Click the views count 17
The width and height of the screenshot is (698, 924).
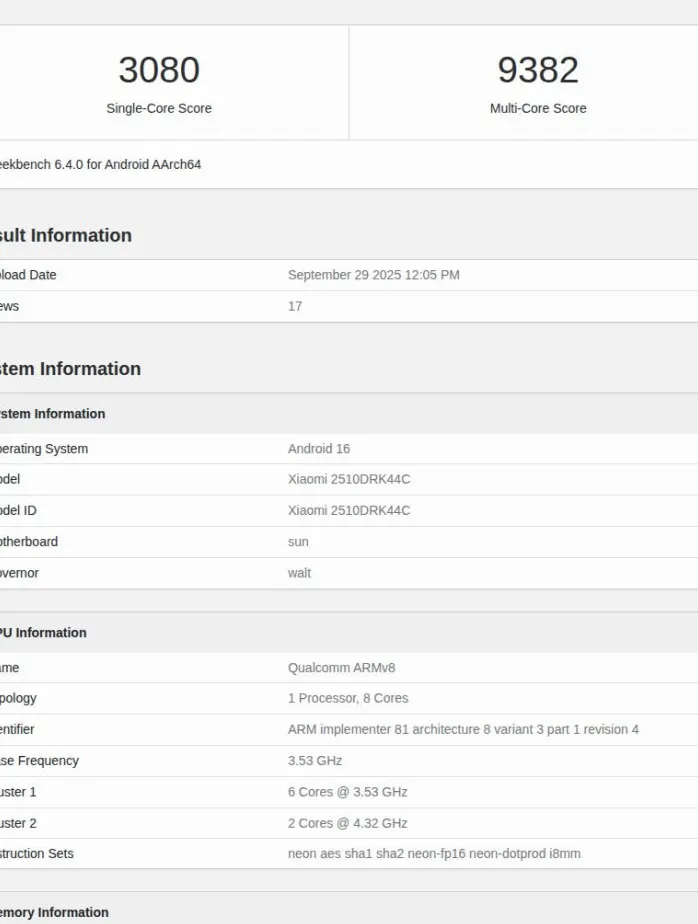(x=295, y=306)
